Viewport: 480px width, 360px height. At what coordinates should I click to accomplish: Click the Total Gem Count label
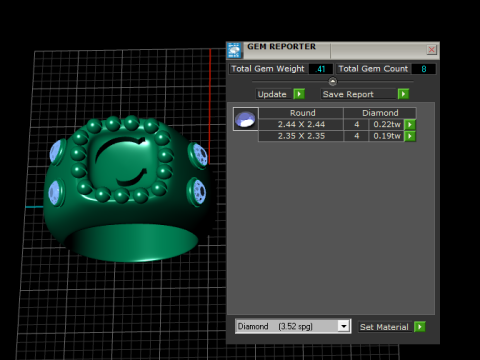[x=373, y=69]
